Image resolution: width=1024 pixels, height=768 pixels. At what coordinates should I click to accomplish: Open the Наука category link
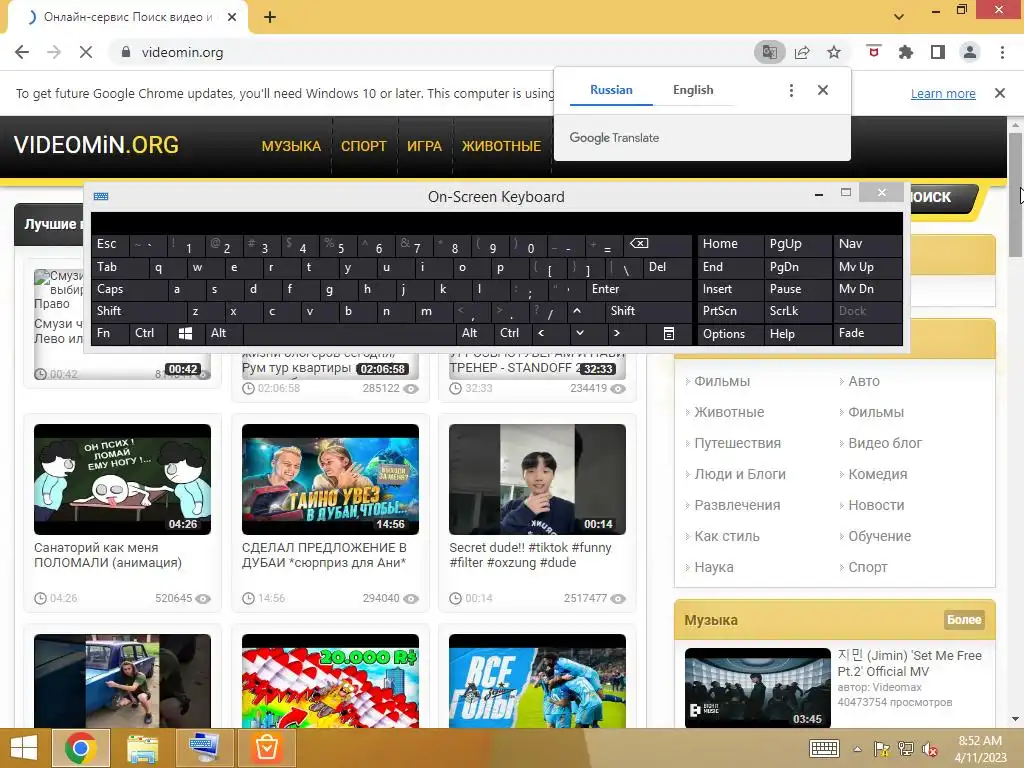point(713,568)
